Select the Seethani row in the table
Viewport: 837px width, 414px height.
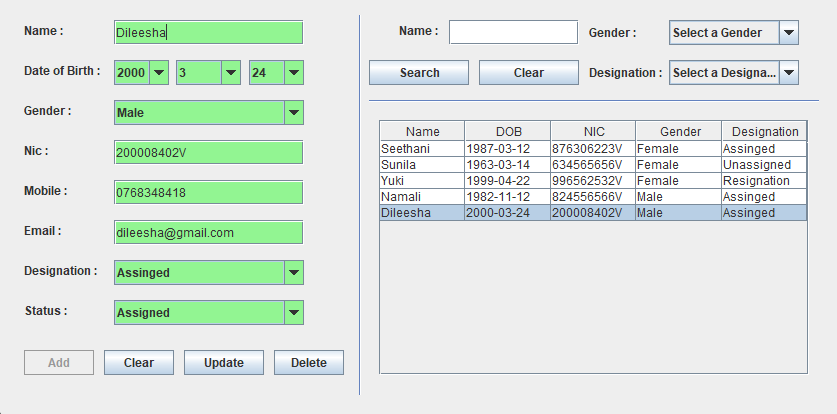click(x=421, y=149)
